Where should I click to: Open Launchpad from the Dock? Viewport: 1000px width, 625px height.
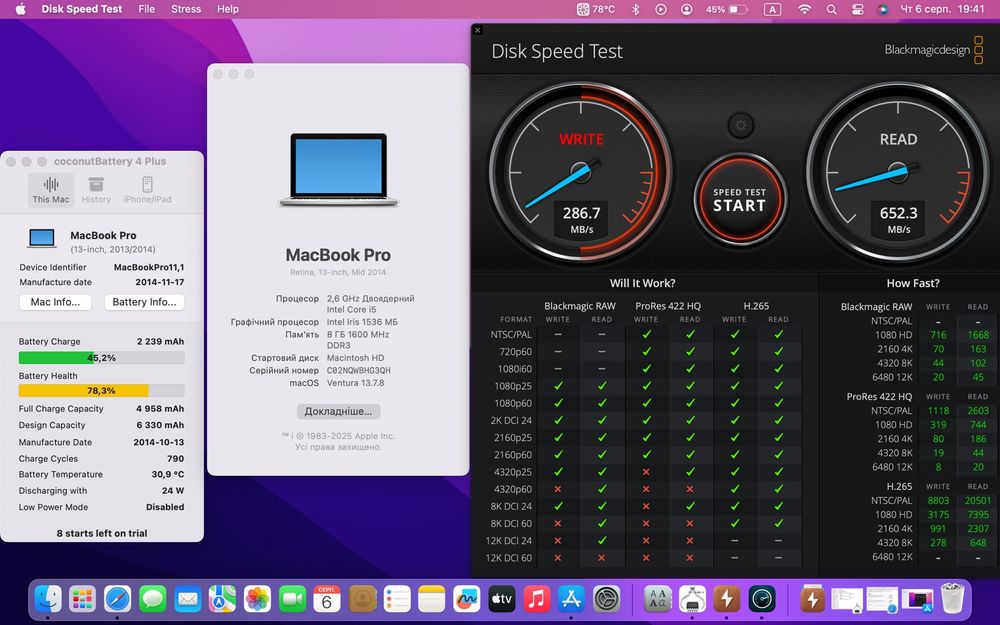coord(83,599)
